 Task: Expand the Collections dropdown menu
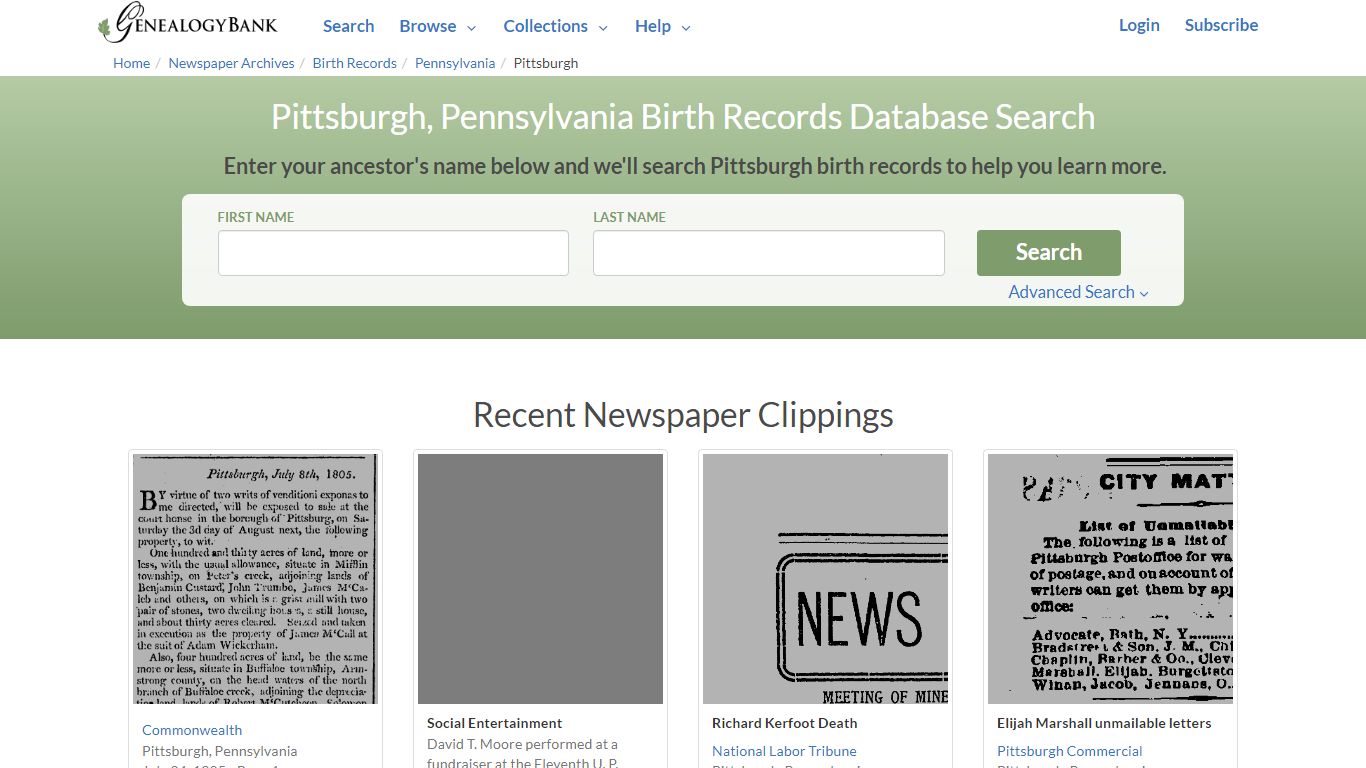coord(556,26)
